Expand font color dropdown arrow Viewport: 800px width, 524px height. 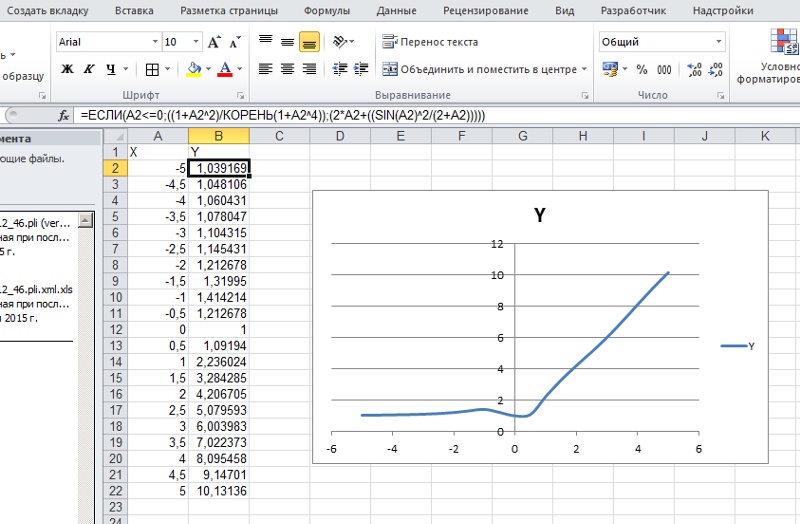point(240,69)
